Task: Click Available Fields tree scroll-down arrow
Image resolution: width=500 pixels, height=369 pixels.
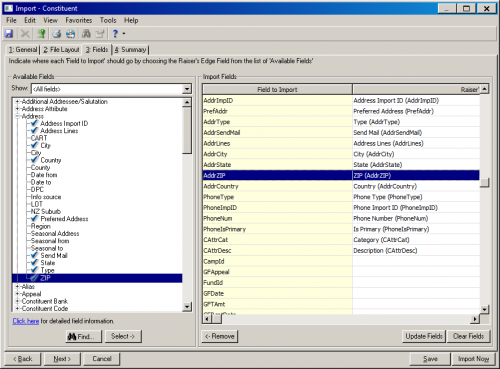Action: 187,307
